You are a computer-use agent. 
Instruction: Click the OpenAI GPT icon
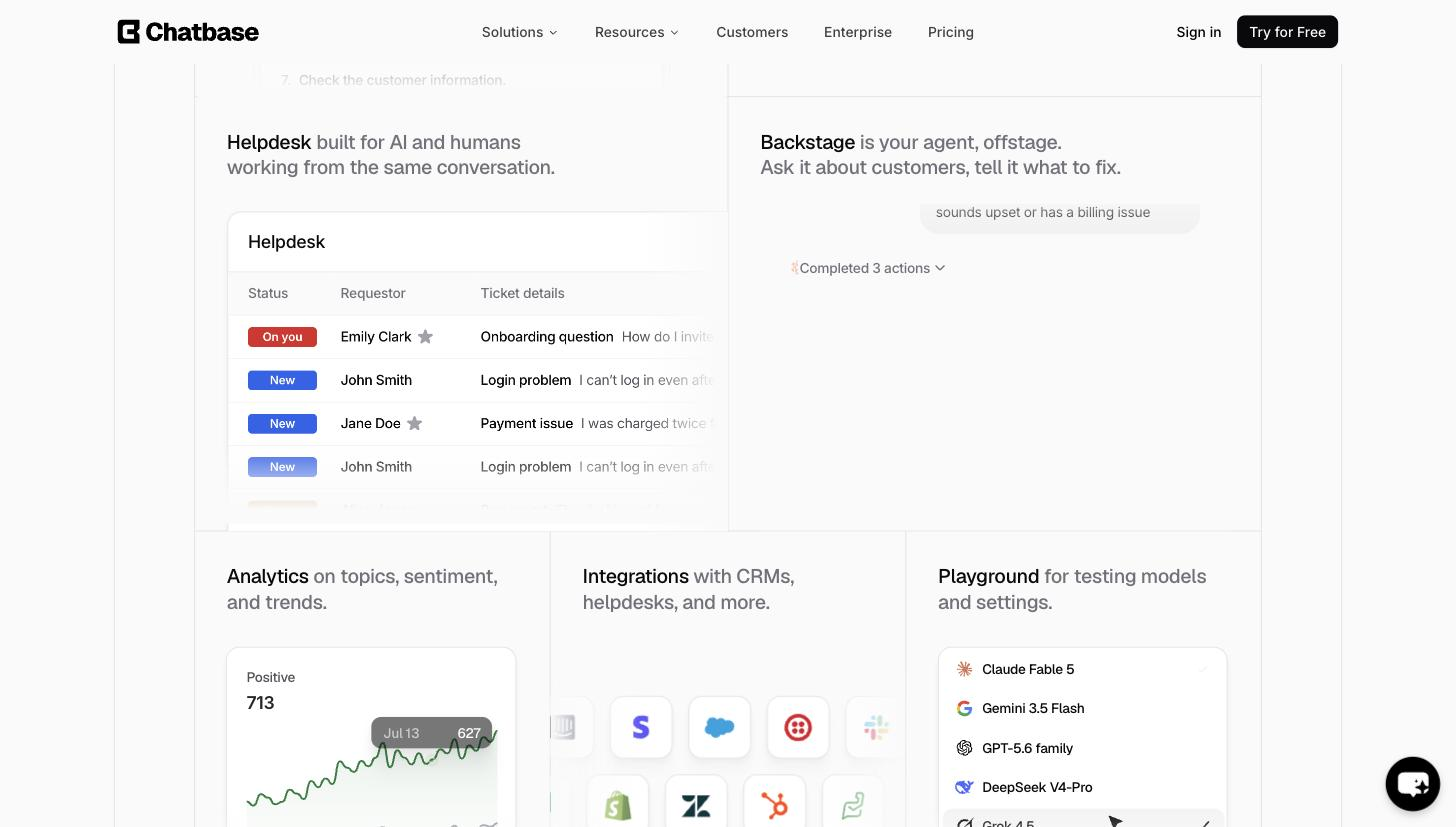pyautogui.click(x=964, y=748)
